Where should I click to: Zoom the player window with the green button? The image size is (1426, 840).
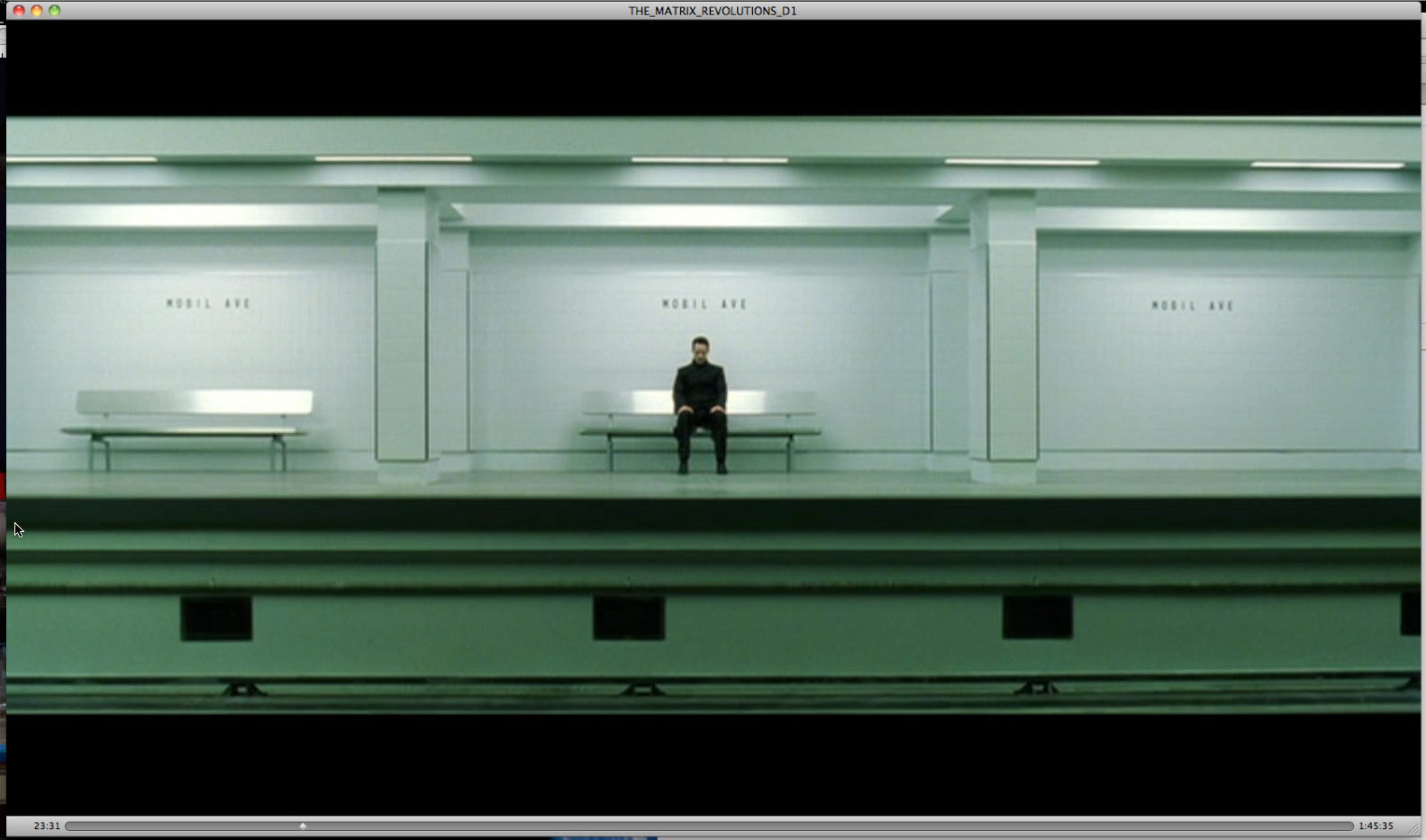coord(55,11)
